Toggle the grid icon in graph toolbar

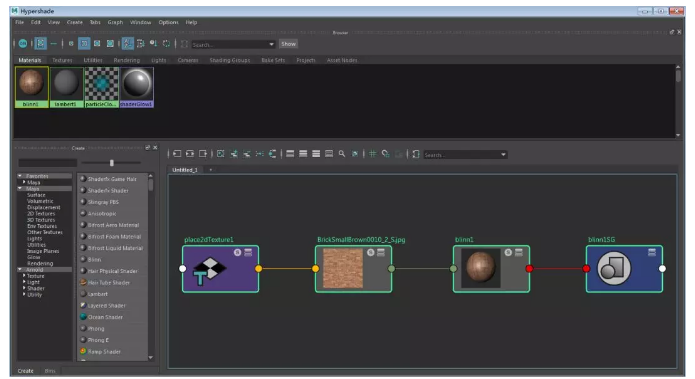(373, 154)
